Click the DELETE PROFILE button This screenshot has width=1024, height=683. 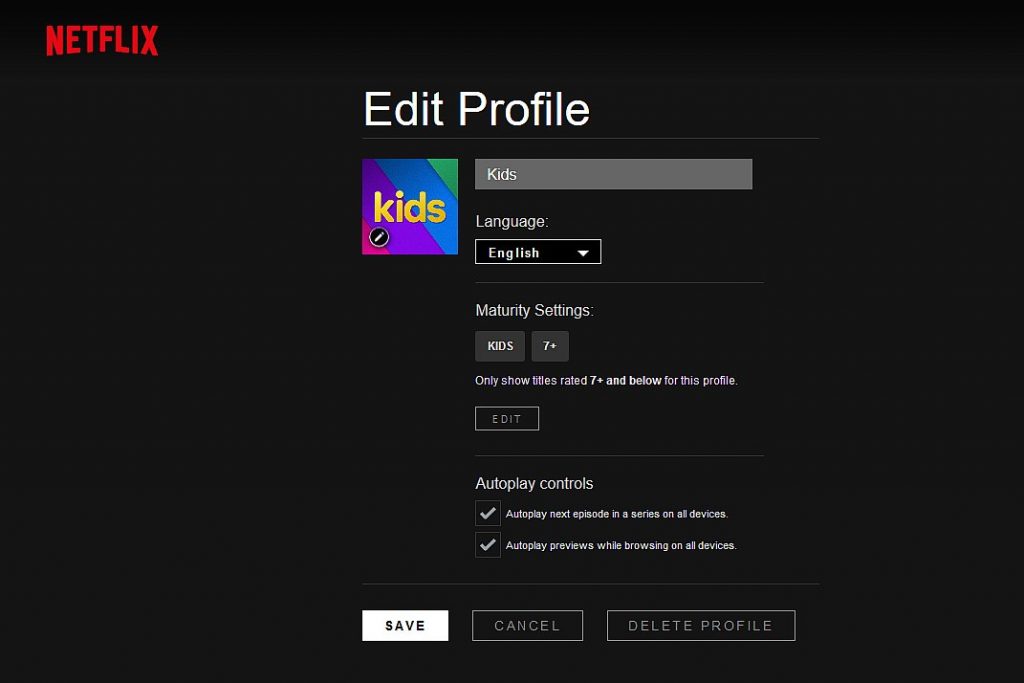tap(701, 626)
